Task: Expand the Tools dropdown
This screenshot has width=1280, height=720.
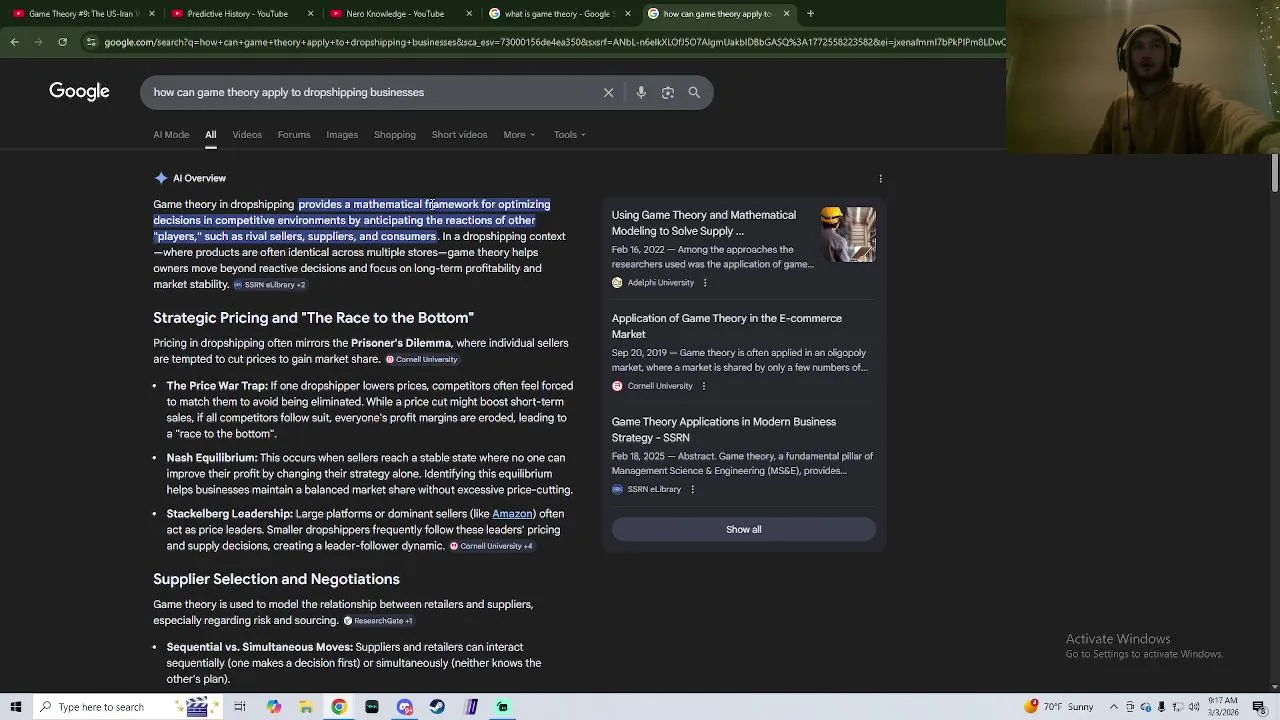Action: [x=570, y=135]
